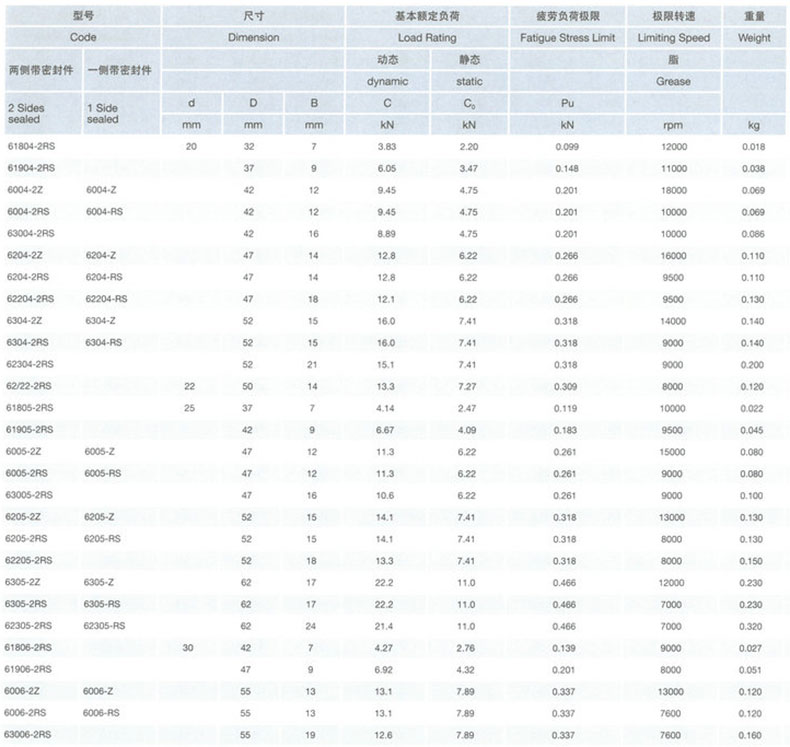This screenshot has height=747, width=790.
Task: Click the 1 Side sealed label
Action: point(103,112)
